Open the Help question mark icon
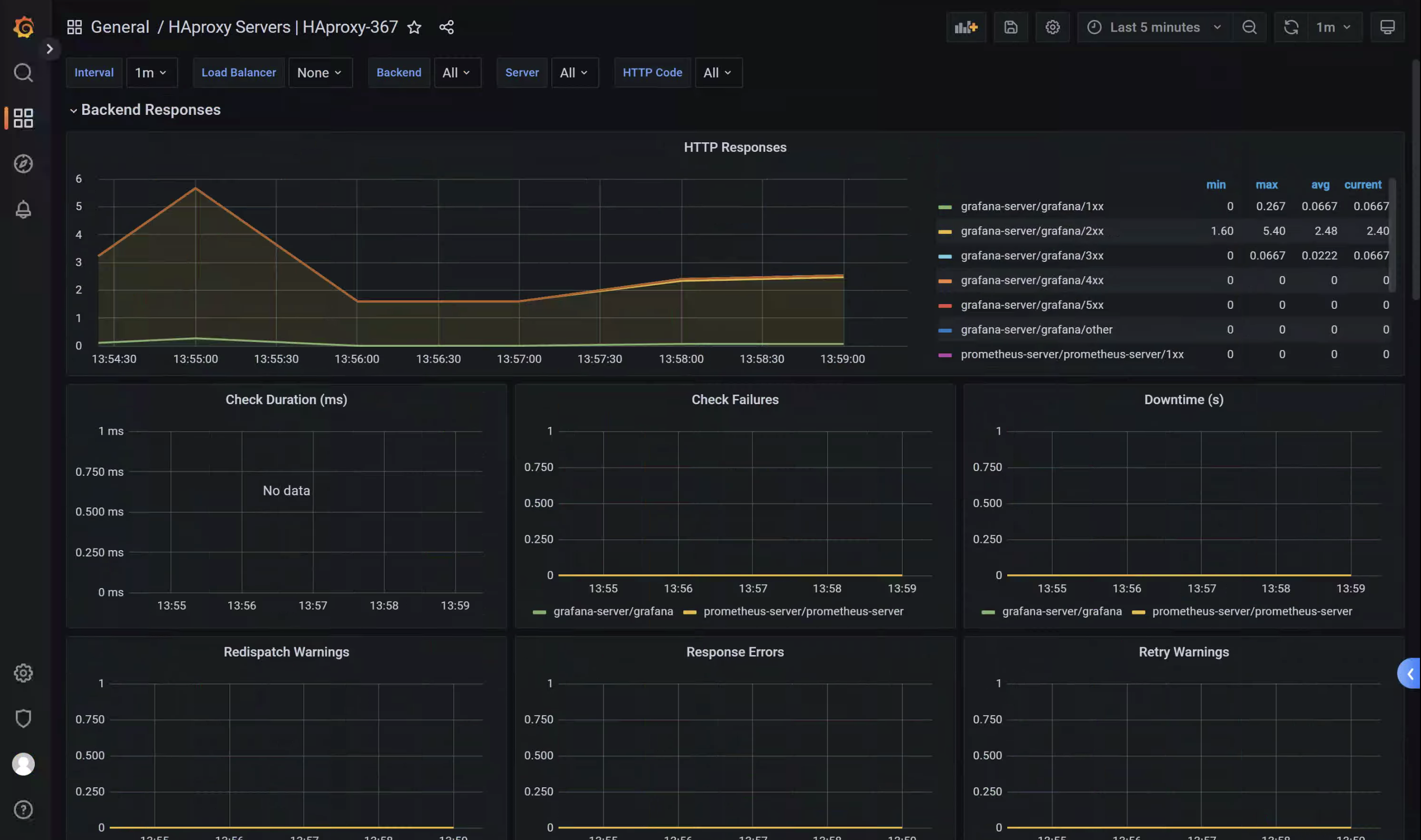The image size is (1421, 840). coord(23,809)
